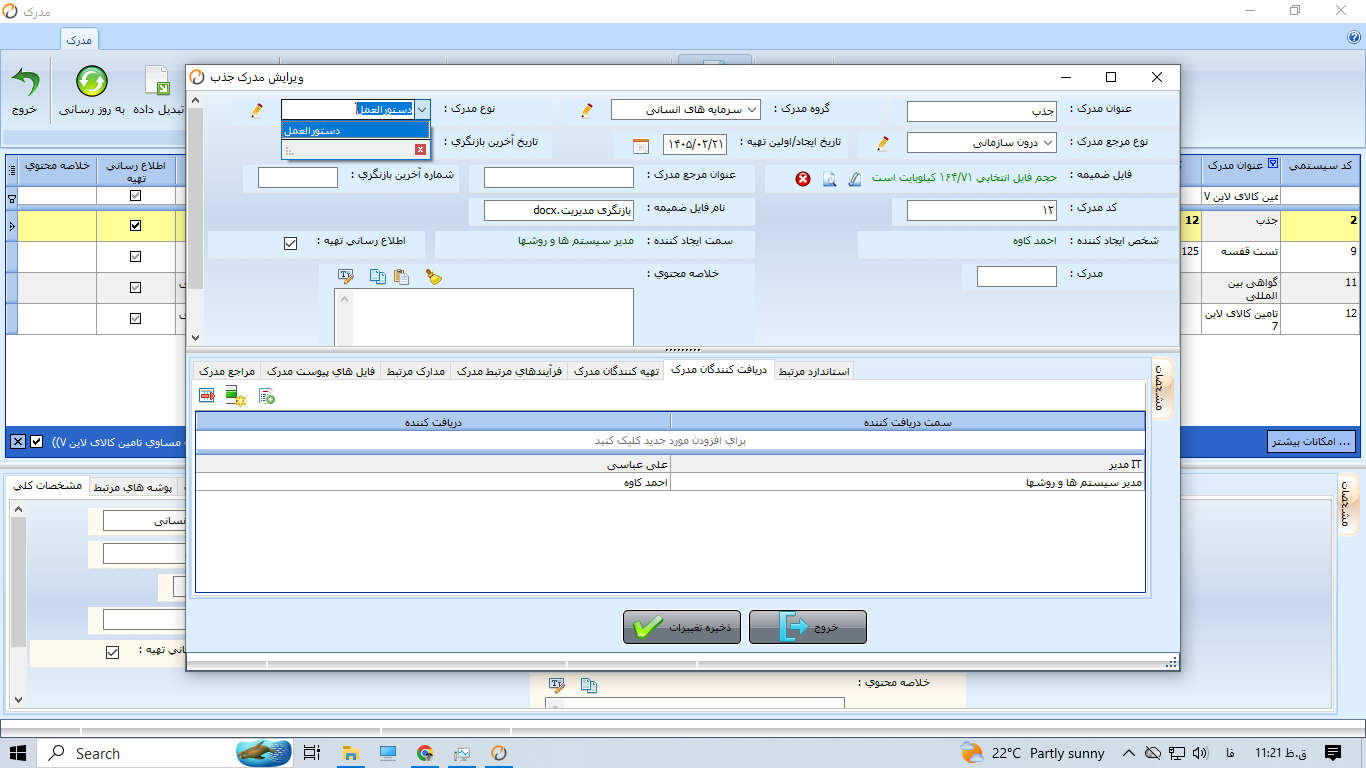Screen dimensions: 1366x768
Task: Click the broom clear icon above خلاصه محتوی
Action: click(x=433, y=276)
